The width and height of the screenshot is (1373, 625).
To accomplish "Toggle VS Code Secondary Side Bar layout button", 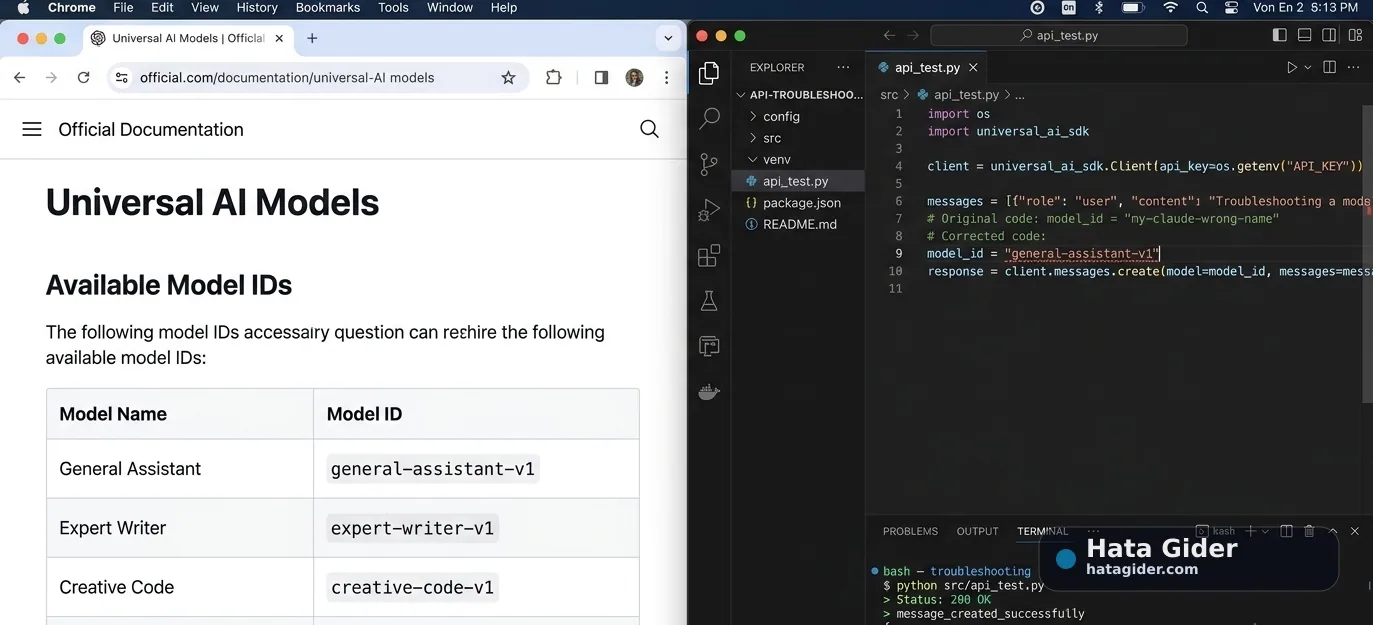I will click(x=1329, y=35).
